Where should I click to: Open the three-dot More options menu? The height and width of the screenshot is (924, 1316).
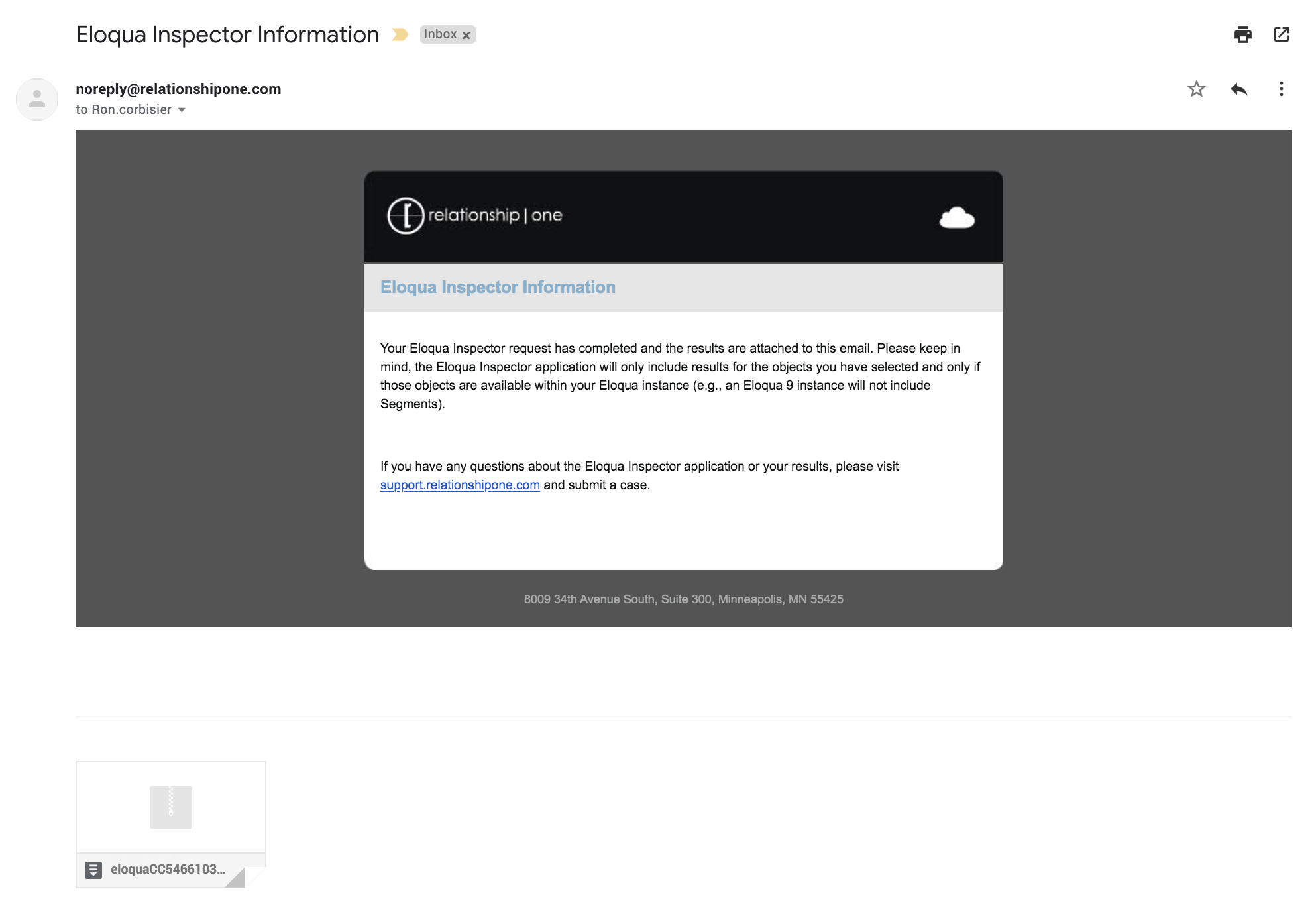pos(1281,89)
